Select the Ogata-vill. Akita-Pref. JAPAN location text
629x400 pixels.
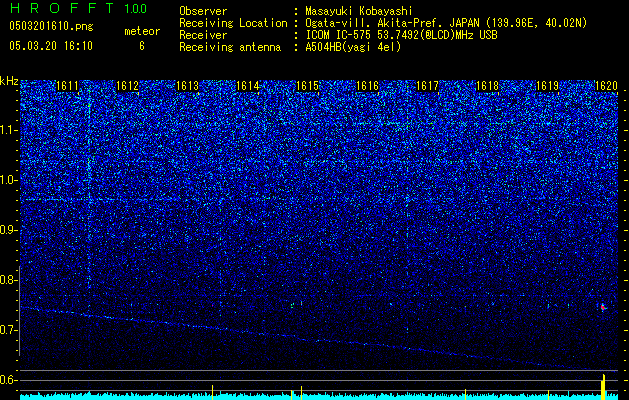coord(446,23)
